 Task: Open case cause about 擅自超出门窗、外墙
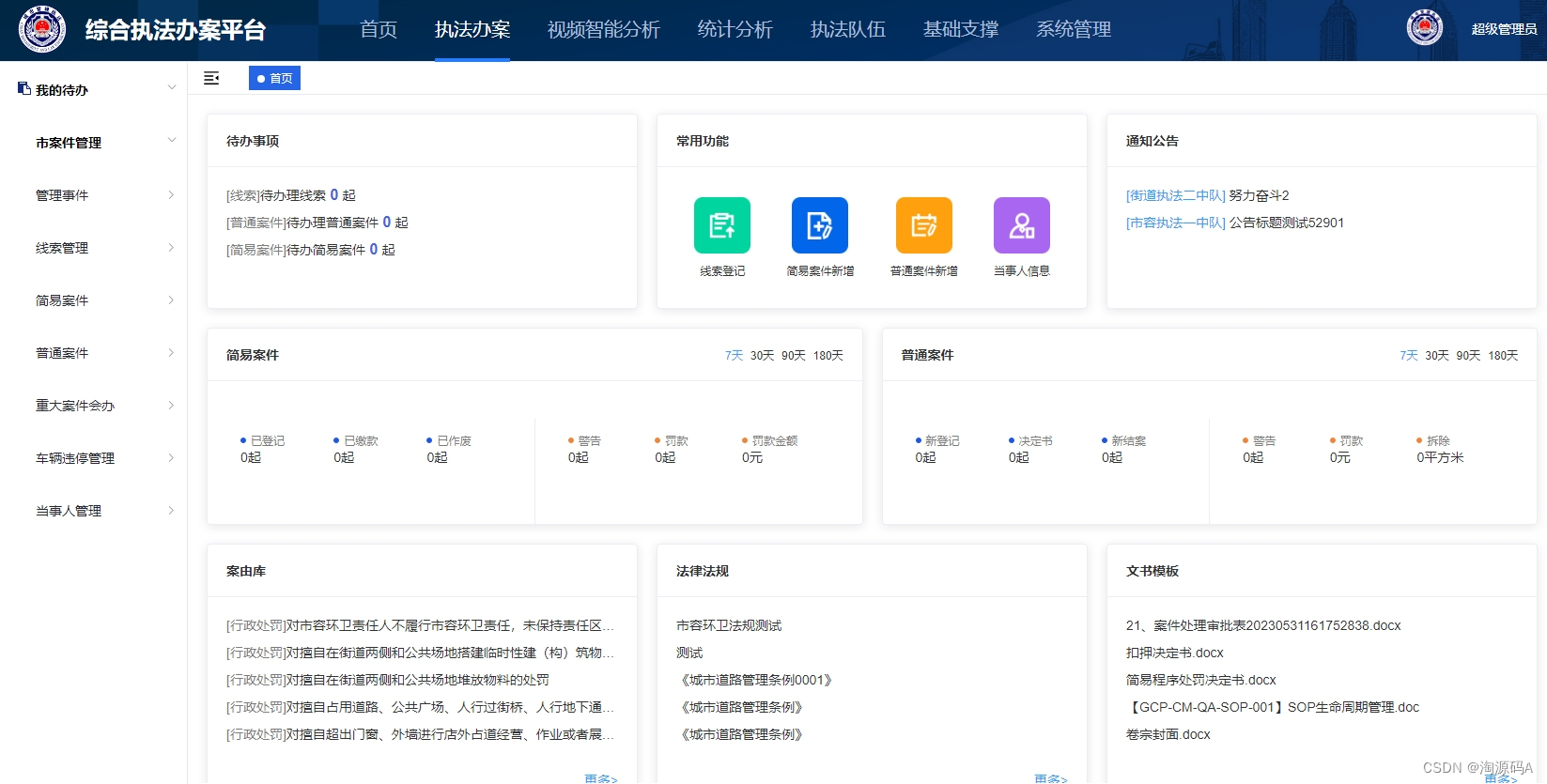pyautogui.click(x=420, y=734)
